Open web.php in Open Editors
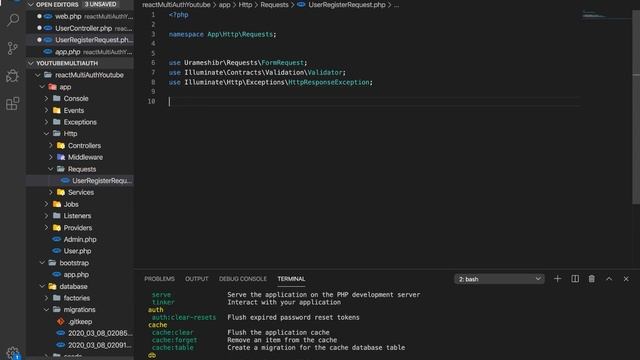Screen dimensions: 640x360 coord(68,16)
